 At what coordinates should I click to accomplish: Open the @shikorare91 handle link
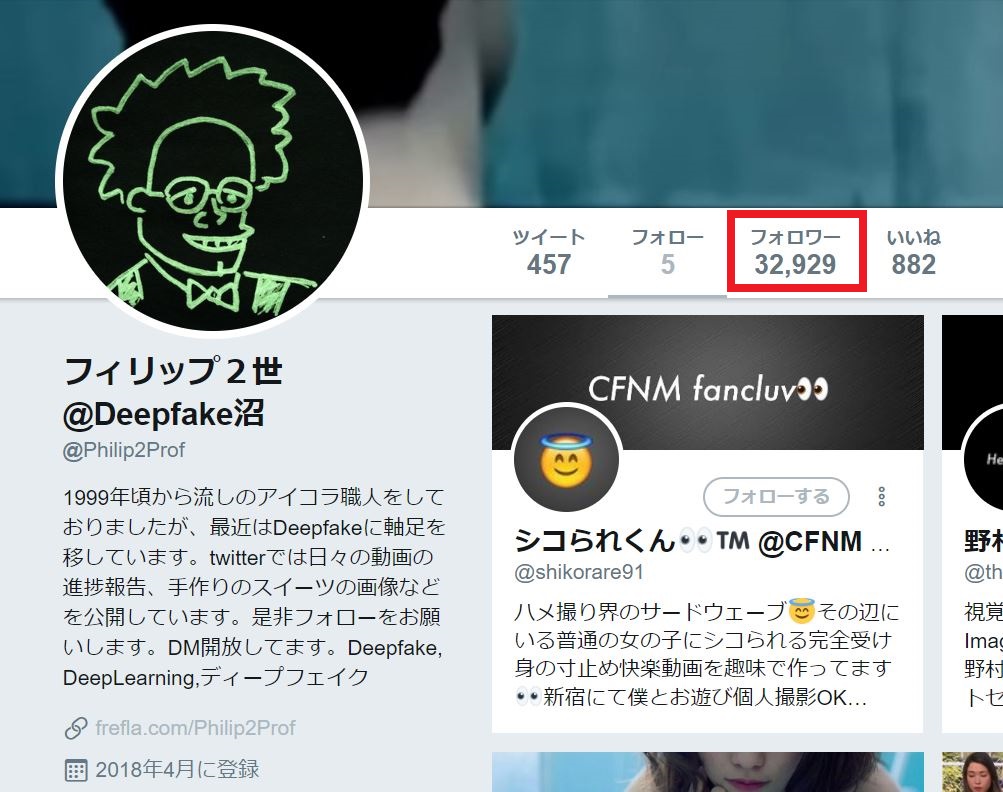pos(578,571)
